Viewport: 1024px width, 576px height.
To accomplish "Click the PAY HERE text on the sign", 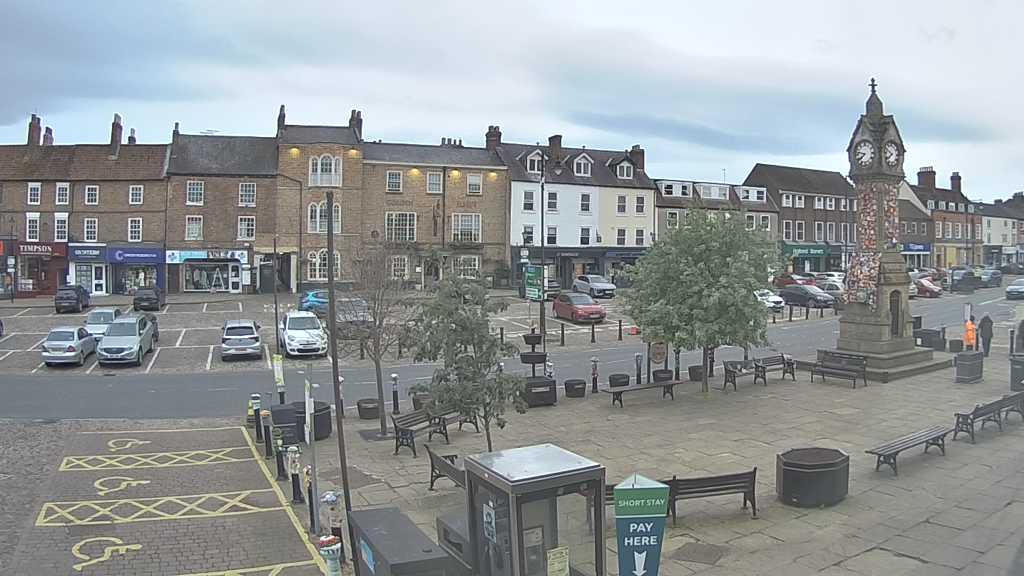I will point(641,535).
